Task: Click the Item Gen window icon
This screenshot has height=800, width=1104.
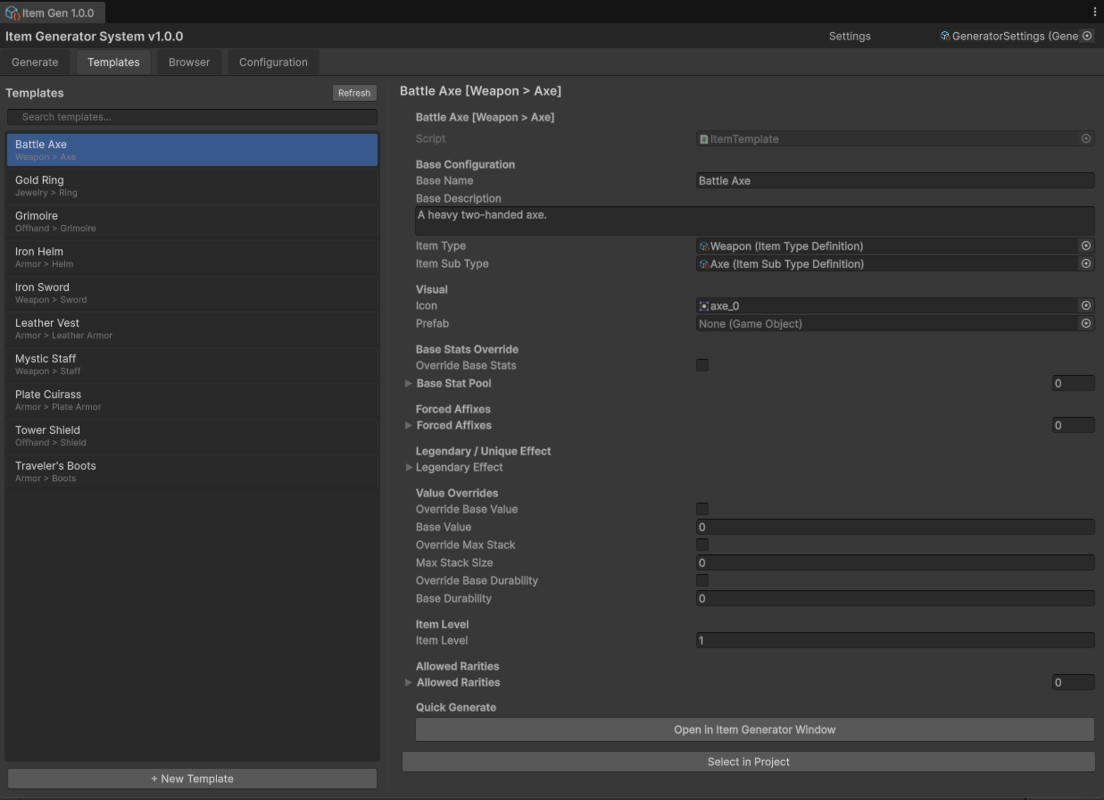Action: point(11,13)
